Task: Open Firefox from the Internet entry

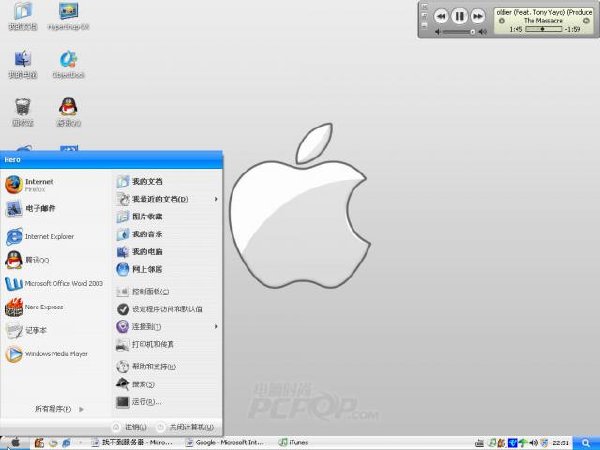Action: [x=31, y=184]
